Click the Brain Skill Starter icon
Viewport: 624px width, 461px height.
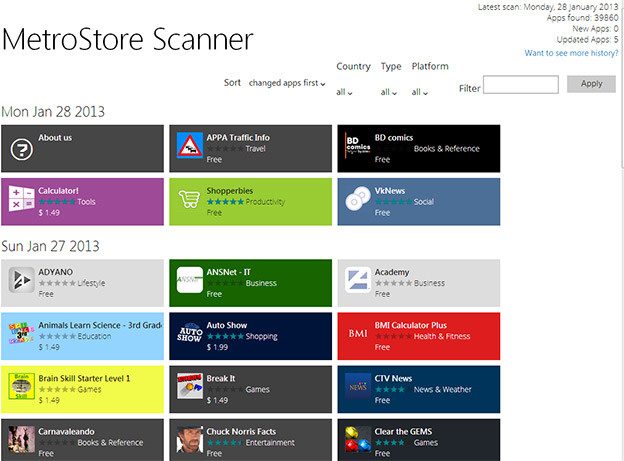tap(21, 386)
